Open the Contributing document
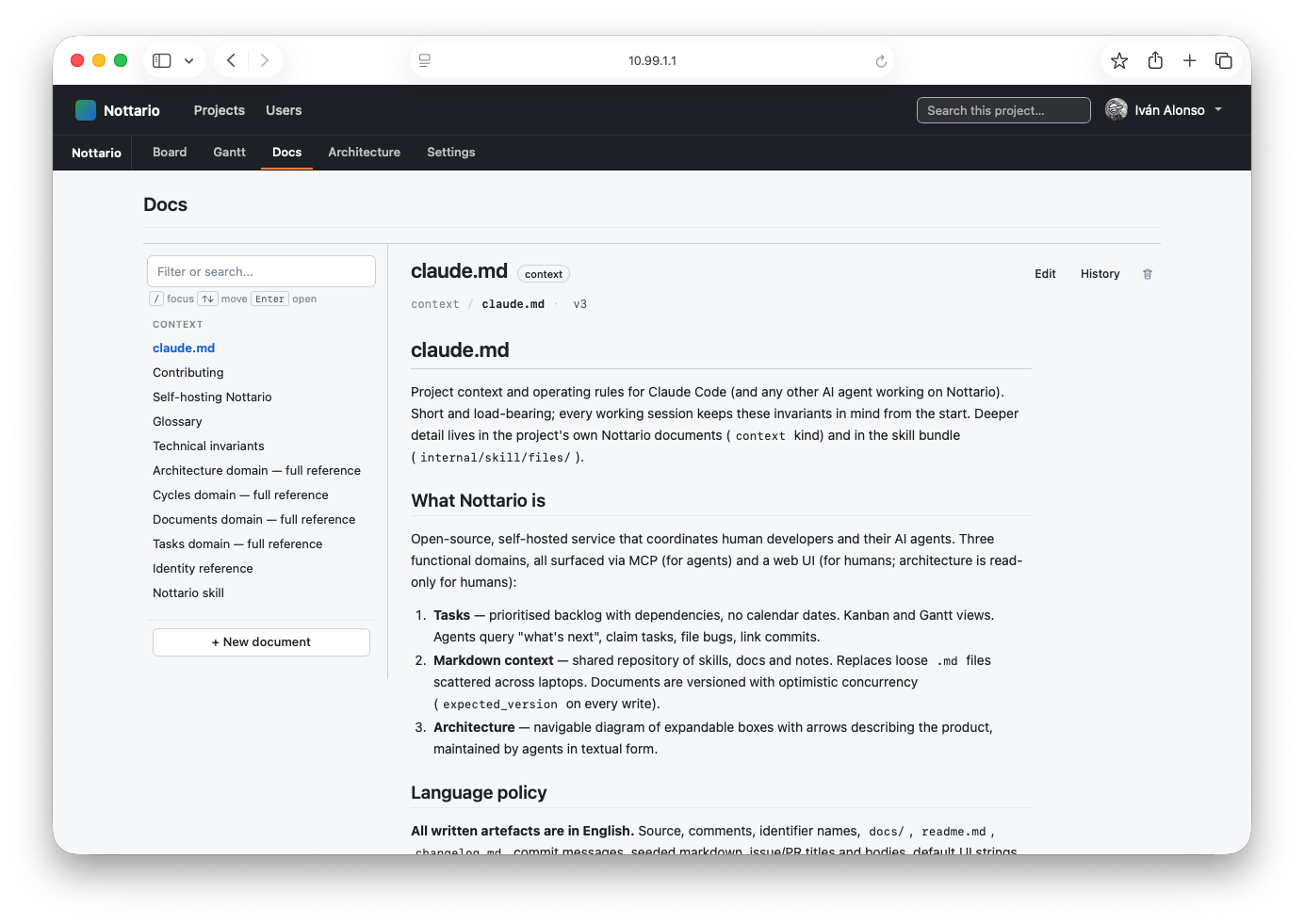The height and width of the screenshot is (924, 1304). coord(188,372)
